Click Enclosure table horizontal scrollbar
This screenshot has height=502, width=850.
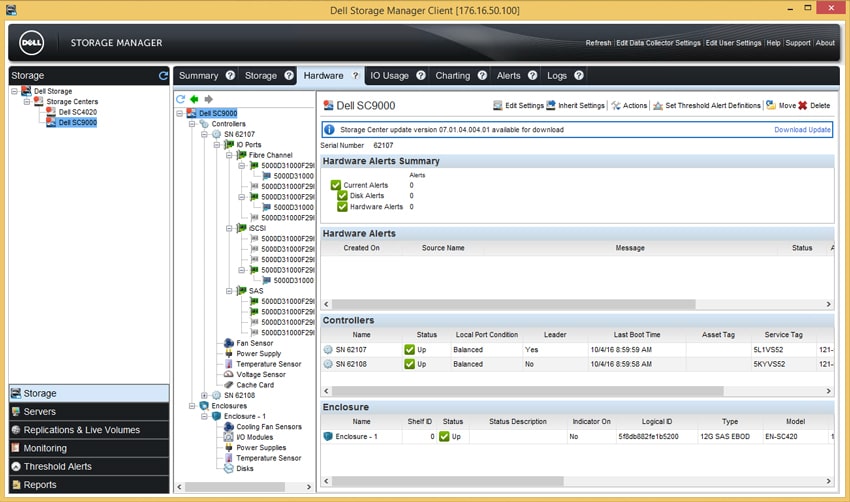[448, 481]
